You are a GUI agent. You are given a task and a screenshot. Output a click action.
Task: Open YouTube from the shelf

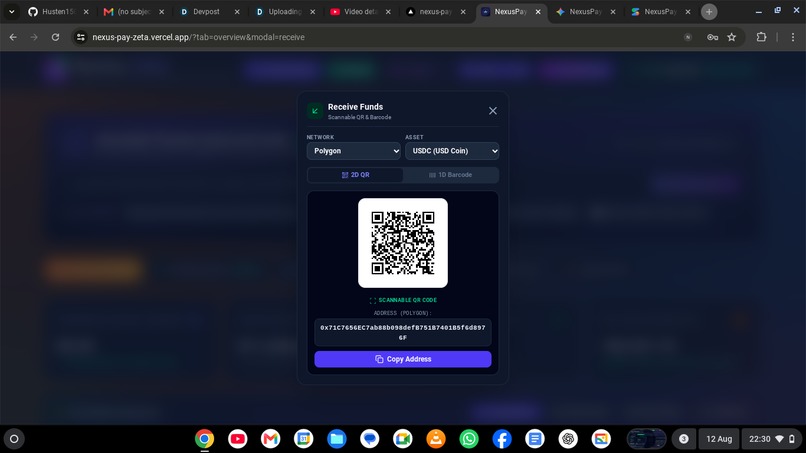tap(237, 439)
